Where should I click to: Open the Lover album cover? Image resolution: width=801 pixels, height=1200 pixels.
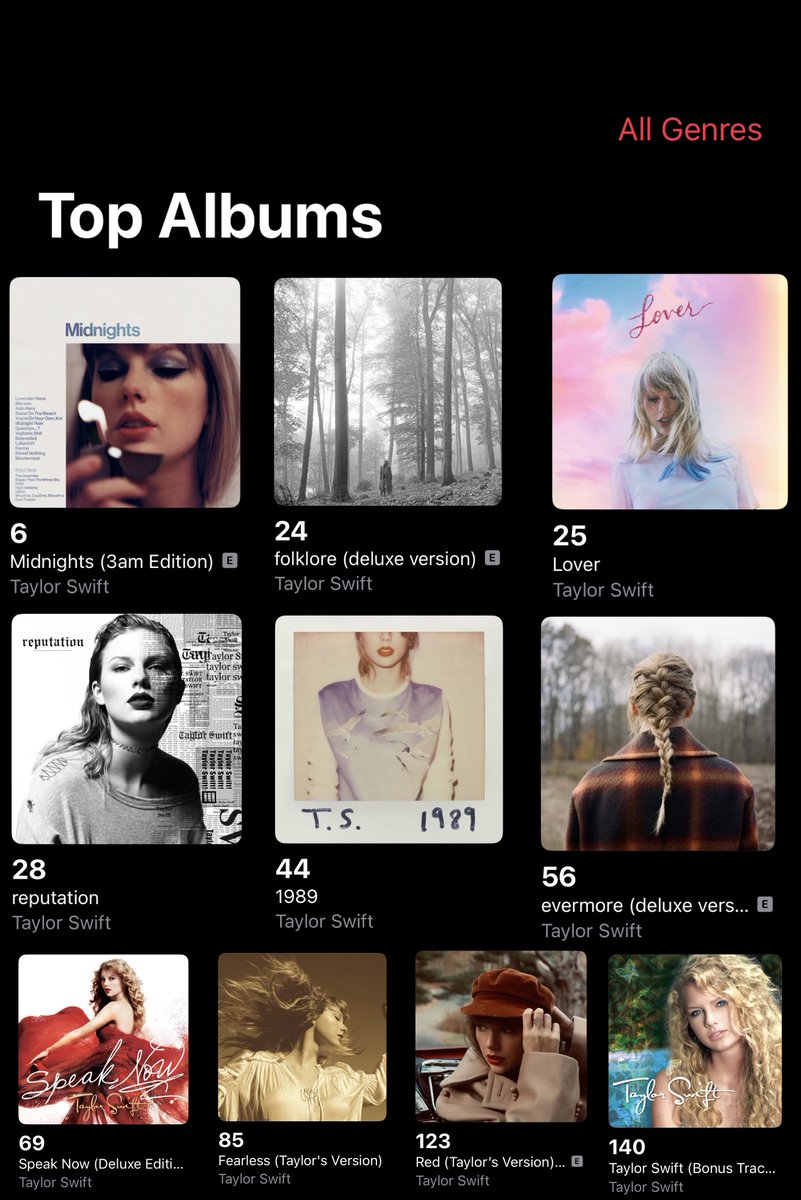(x=670, y=392)
